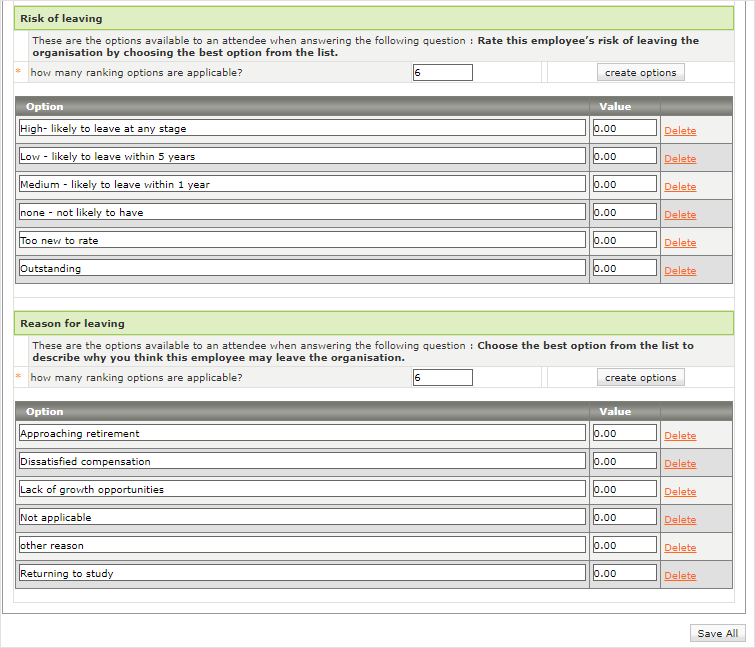
Task: Click the value field for 'Low - likely' option
Action: (x=624, y=157)
